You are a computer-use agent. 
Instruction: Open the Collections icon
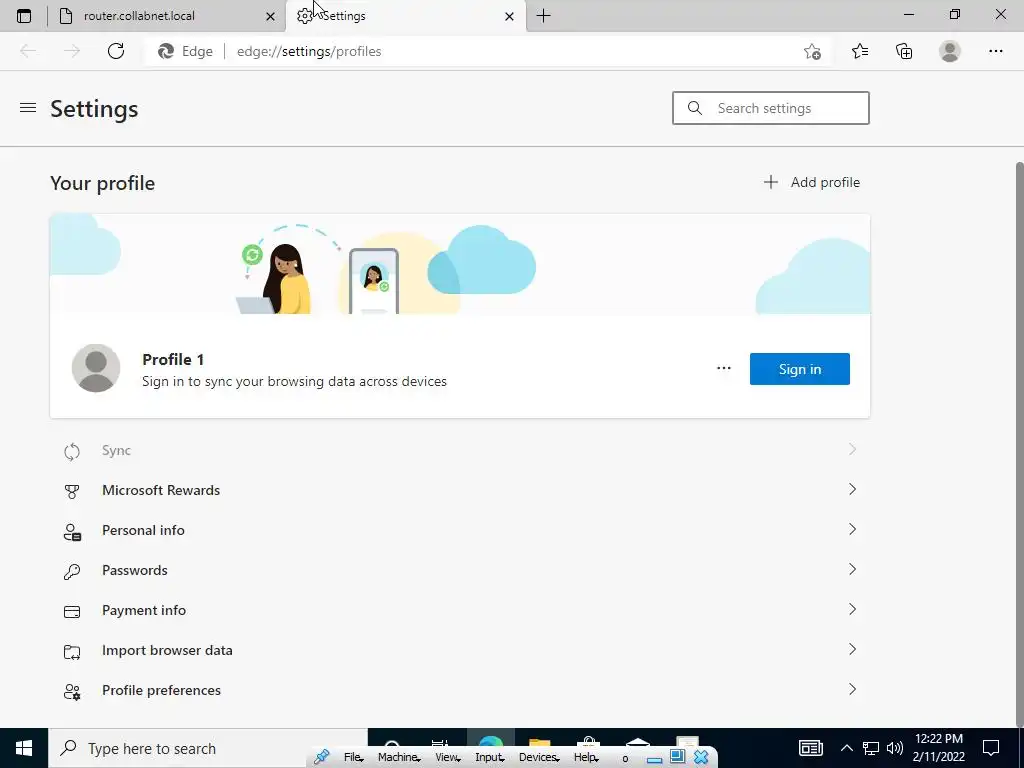point(904,51)
